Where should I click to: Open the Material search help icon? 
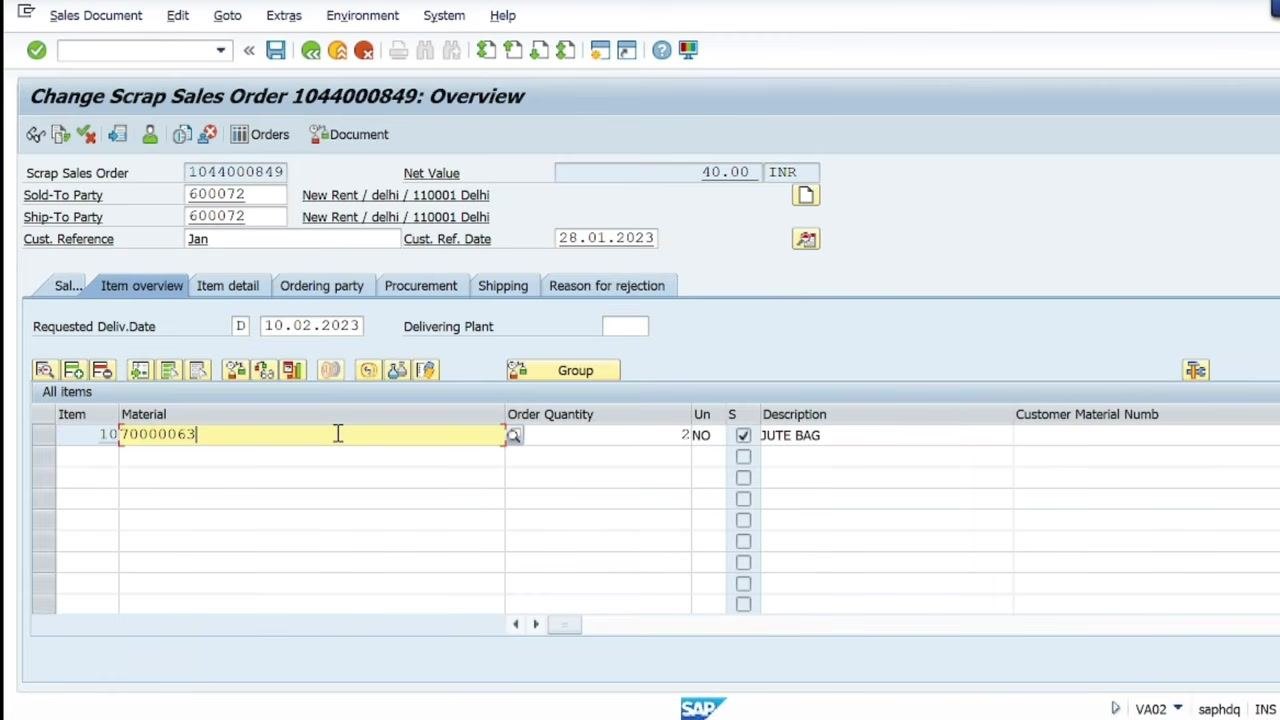pyautogui.click(x=513, y=435)
